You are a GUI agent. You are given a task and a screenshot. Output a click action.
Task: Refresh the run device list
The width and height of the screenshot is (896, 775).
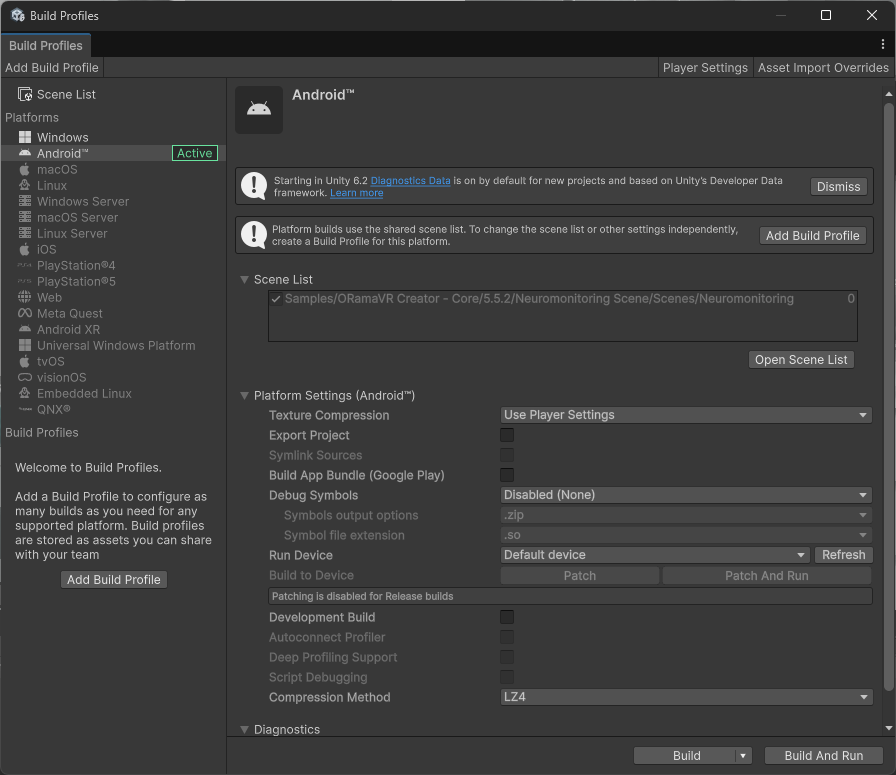(x=843, y=555)
